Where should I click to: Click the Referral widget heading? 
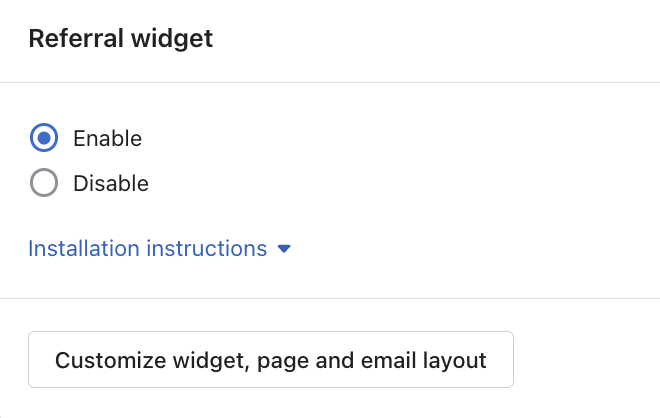[x=120, y=39]
